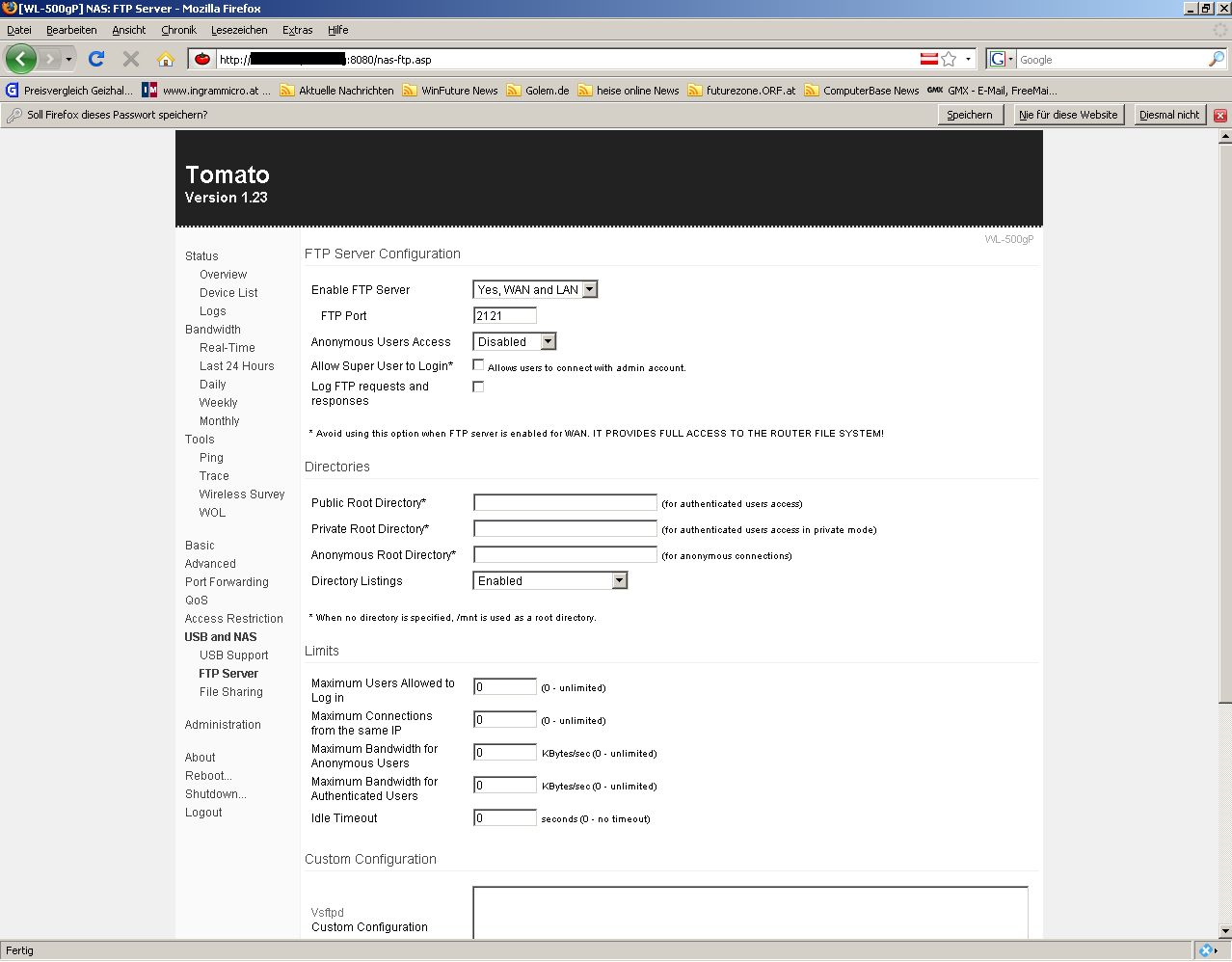Toggle Log FTP requests and responses checkbox
1232x962 pixels.
pyautogui.click(x=478, y=387)
